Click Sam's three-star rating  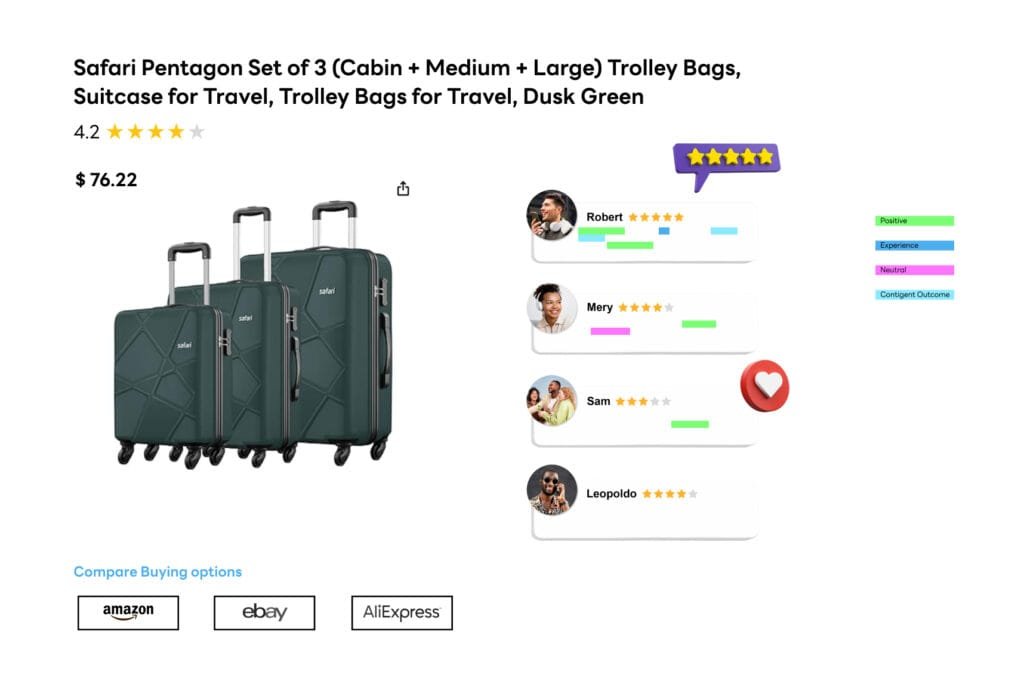coord(643,399)
